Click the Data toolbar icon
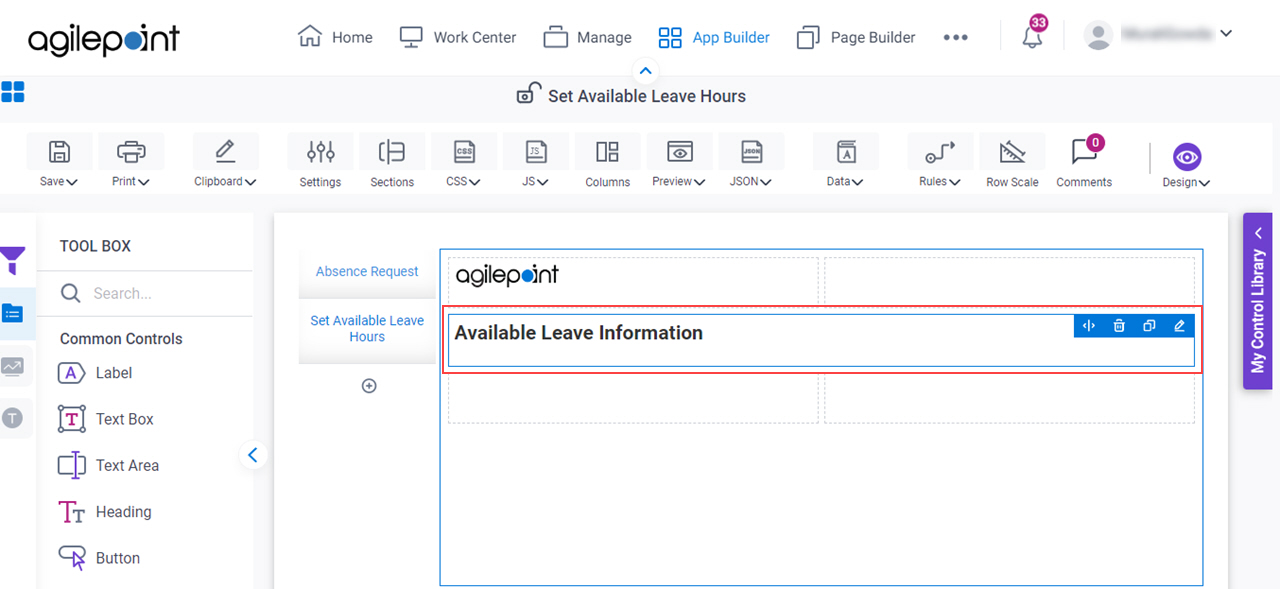The width and height of the screenshot is (1280, 589). (x=846, y=152)
